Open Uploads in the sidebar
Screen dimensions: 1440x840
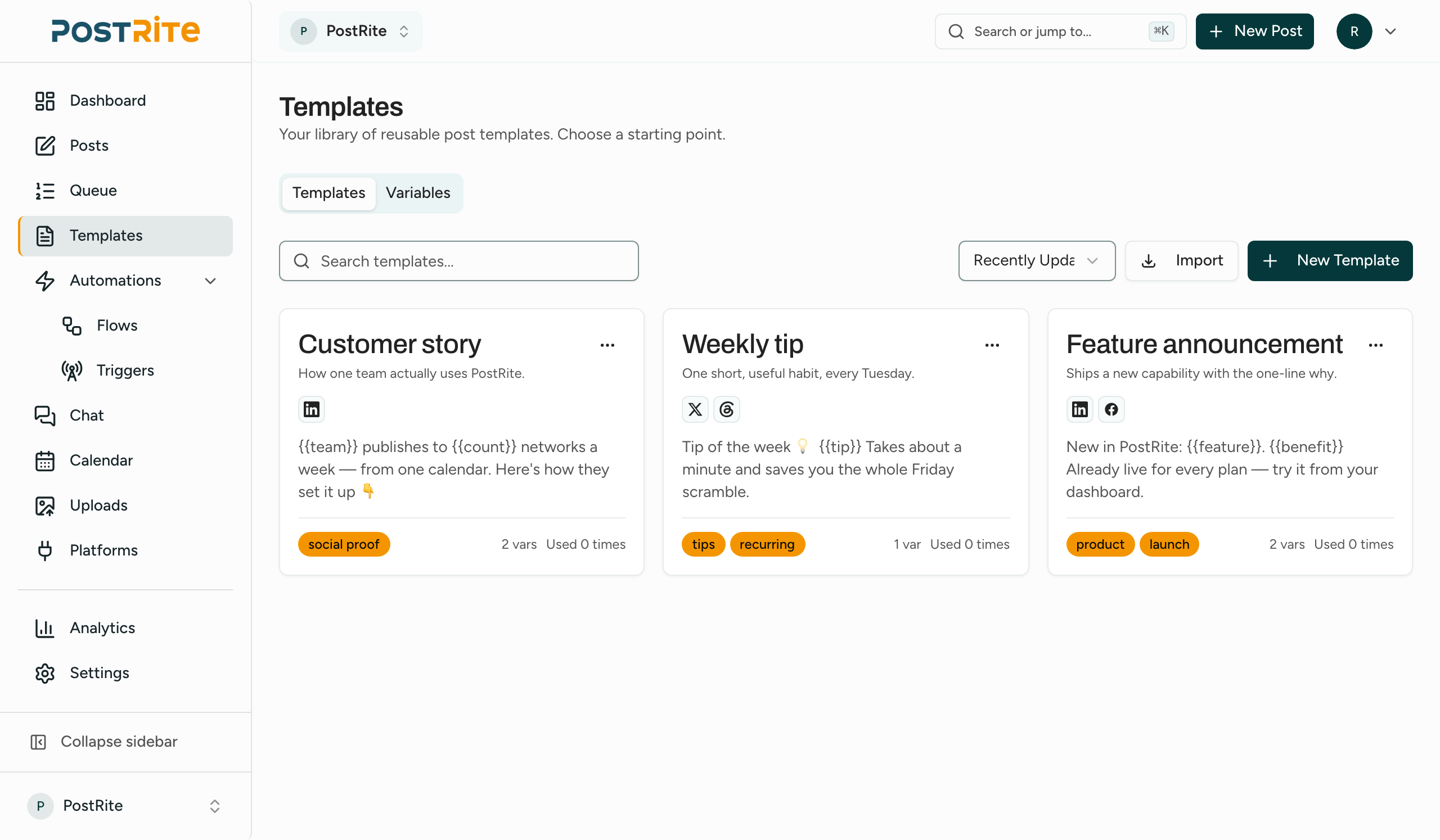tap(125, 506)
